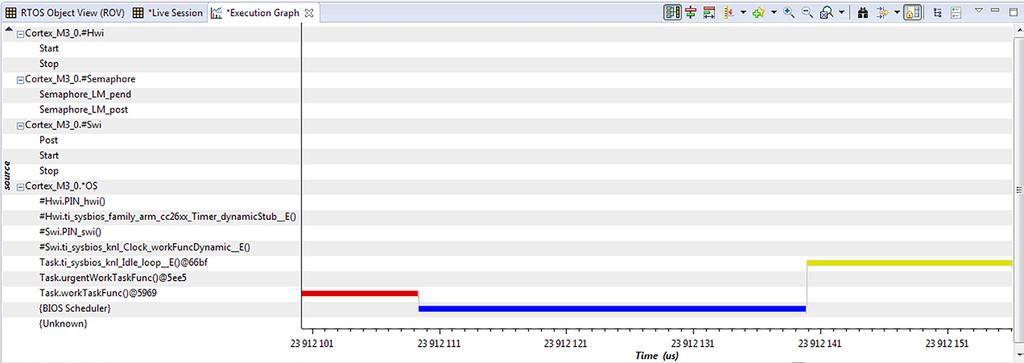Screen dimensions: 1024x363
Task: Select the Idle_loop__E()@66bf task row
Action: 124,263
